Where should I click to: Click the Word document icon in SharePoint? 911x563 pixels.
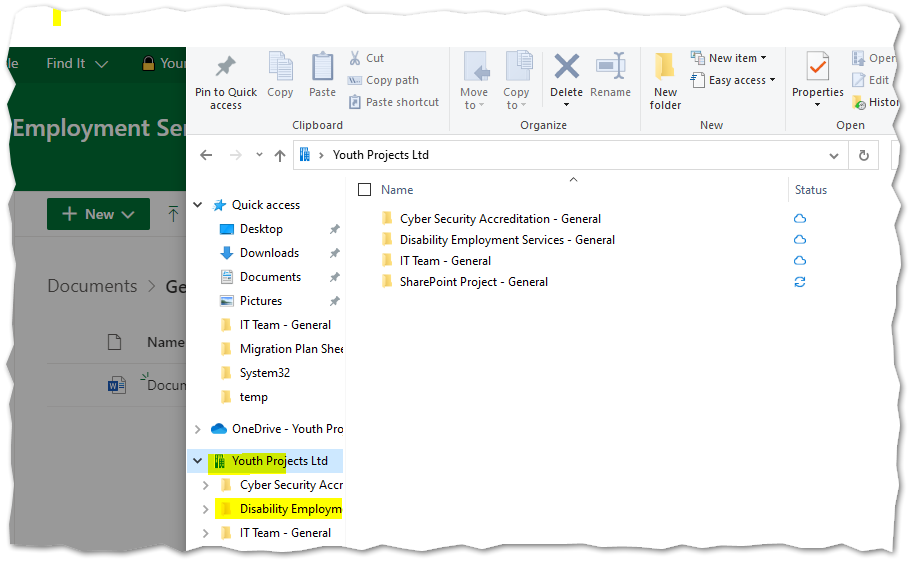(x=116, y=385)
